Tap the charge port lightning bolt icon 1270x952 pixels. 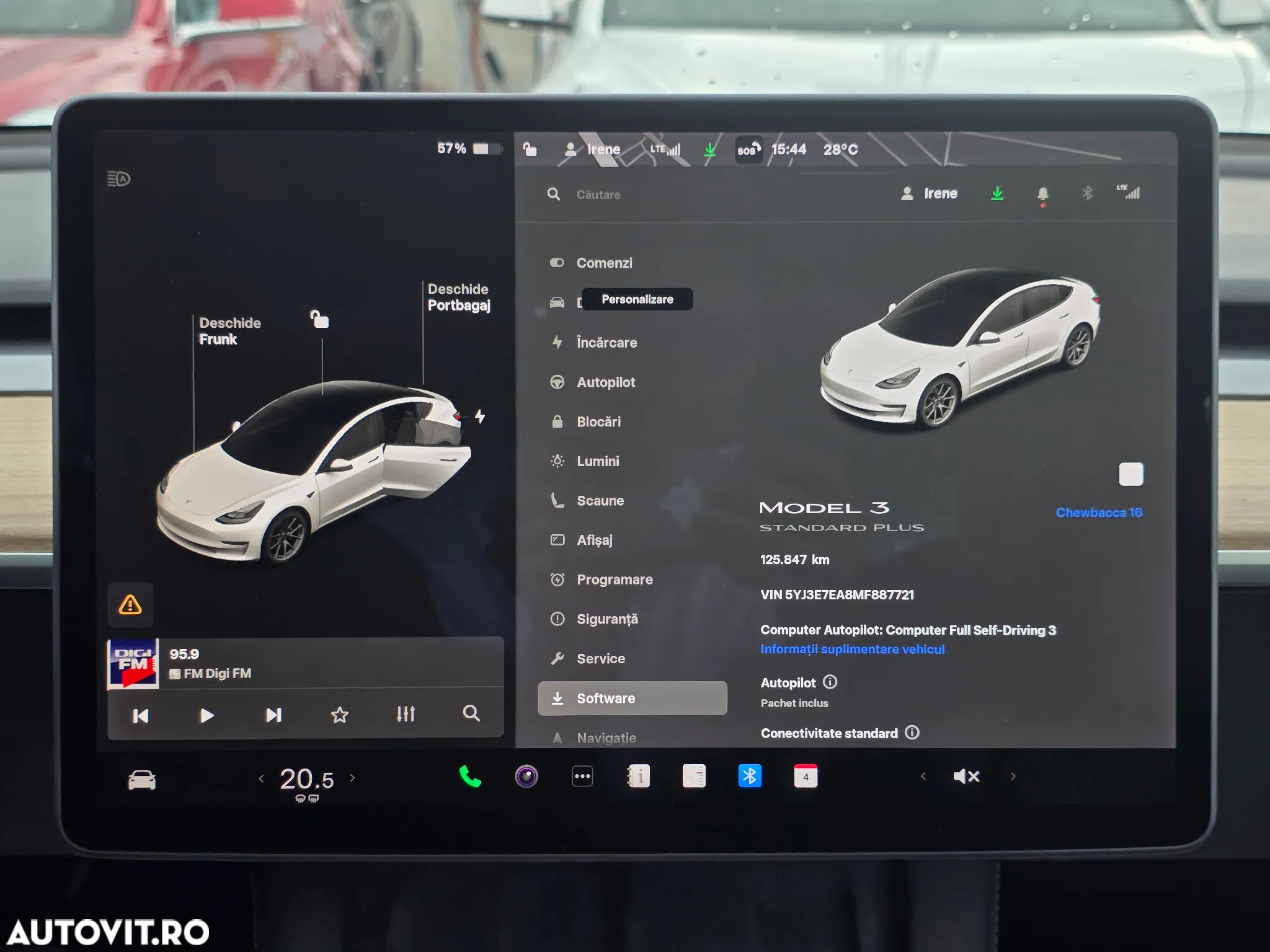coord(479,416)
